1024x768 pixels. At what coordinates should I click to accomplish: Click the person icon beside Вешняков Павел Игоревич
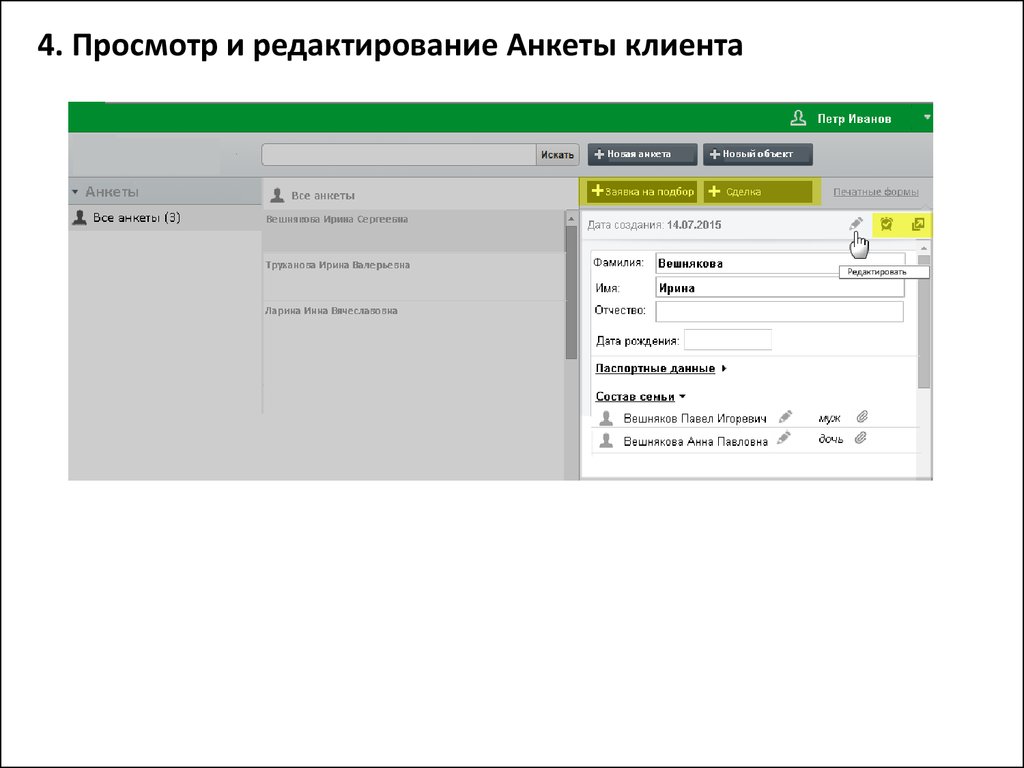[x=606, y=418]
